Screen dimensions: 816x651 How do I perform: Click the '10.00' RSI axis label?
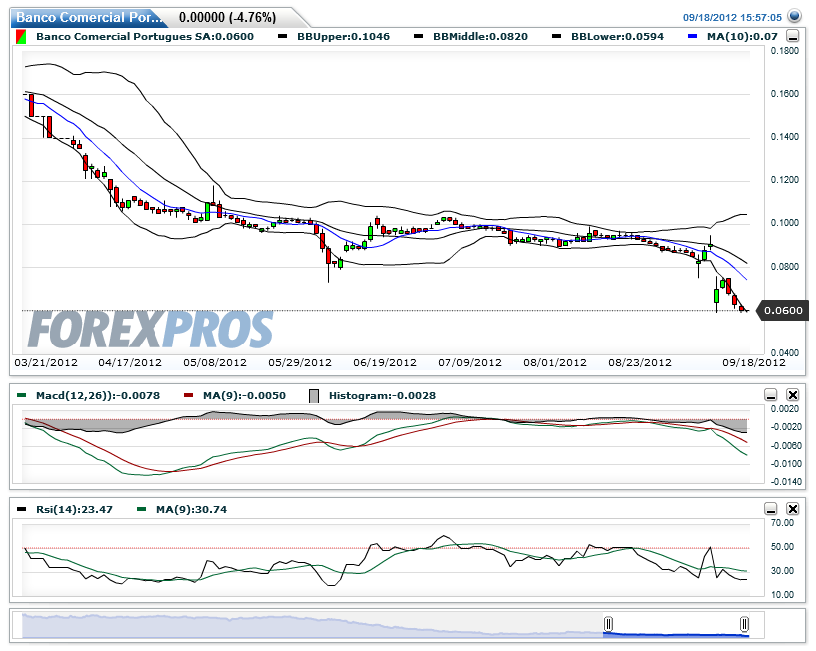pos(782,595)
